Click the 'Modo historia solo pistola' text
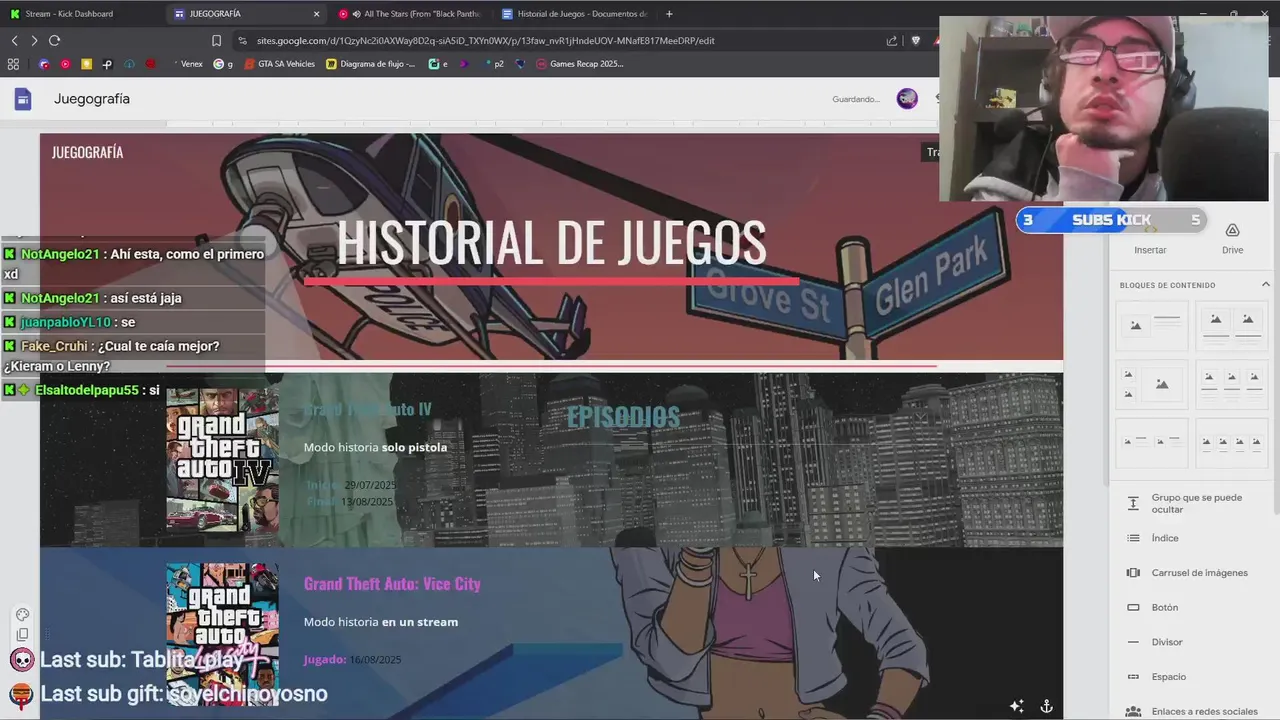 pos(375,447)
